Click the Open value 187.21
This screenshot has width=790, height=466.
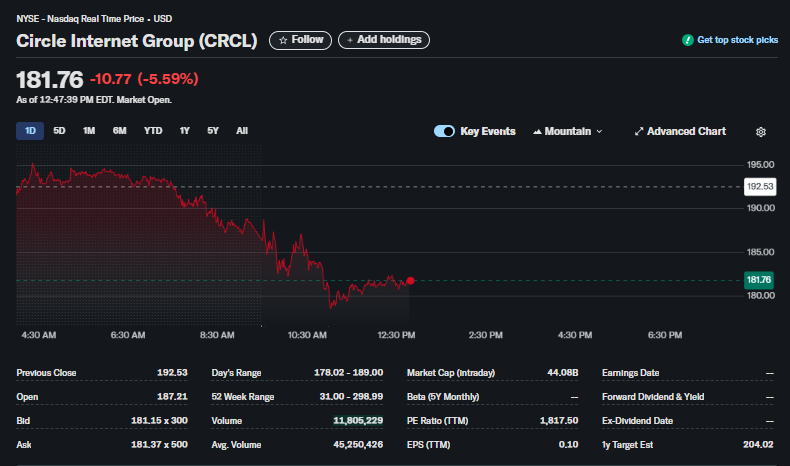tap(172, 396)
